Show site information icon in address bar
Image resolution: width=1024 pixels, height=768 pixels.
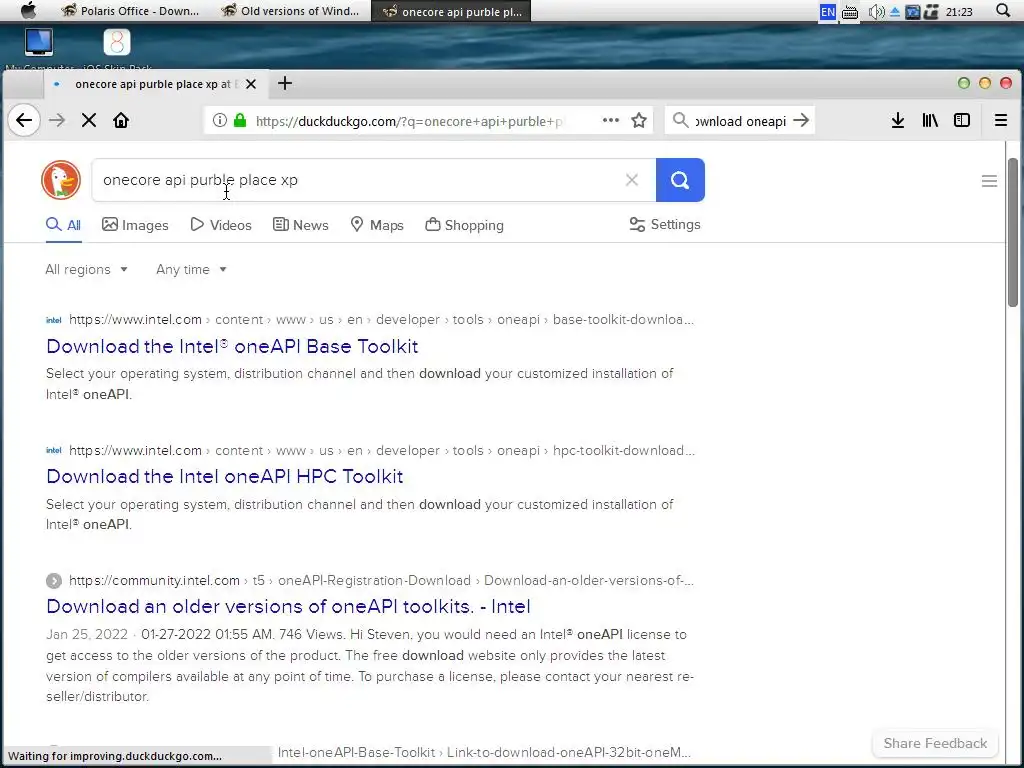pos(220,120)
